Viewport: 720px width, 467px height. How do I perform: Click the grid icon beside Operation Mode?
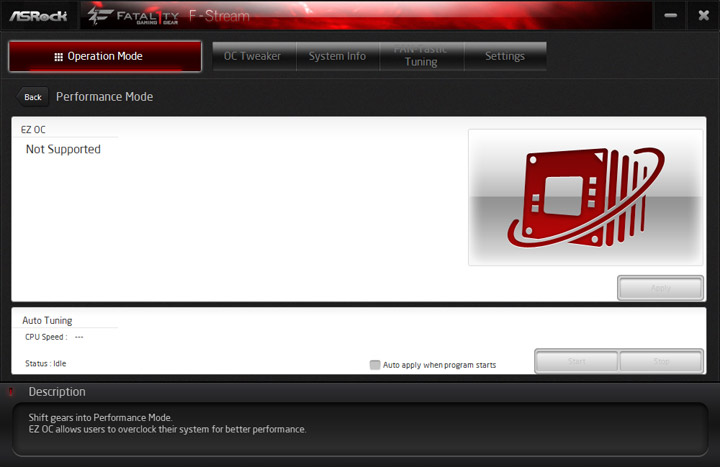pyautogui.click(x=58, y=57)
